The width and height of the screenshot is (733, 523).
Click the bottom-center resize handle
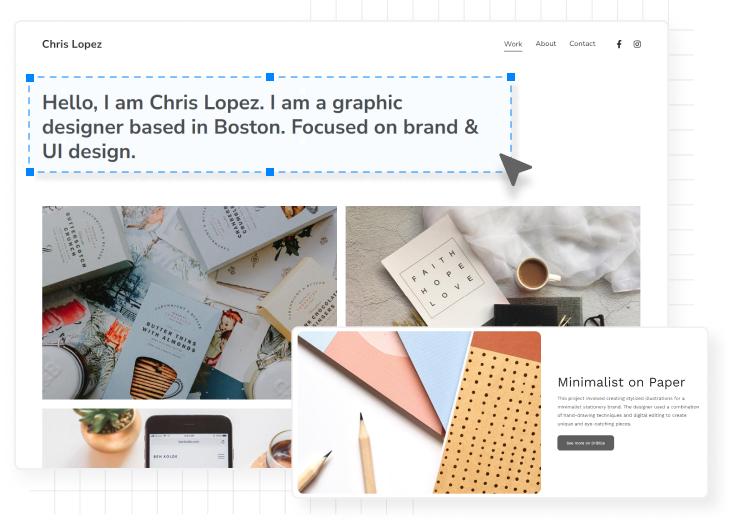tap(270, 172)
